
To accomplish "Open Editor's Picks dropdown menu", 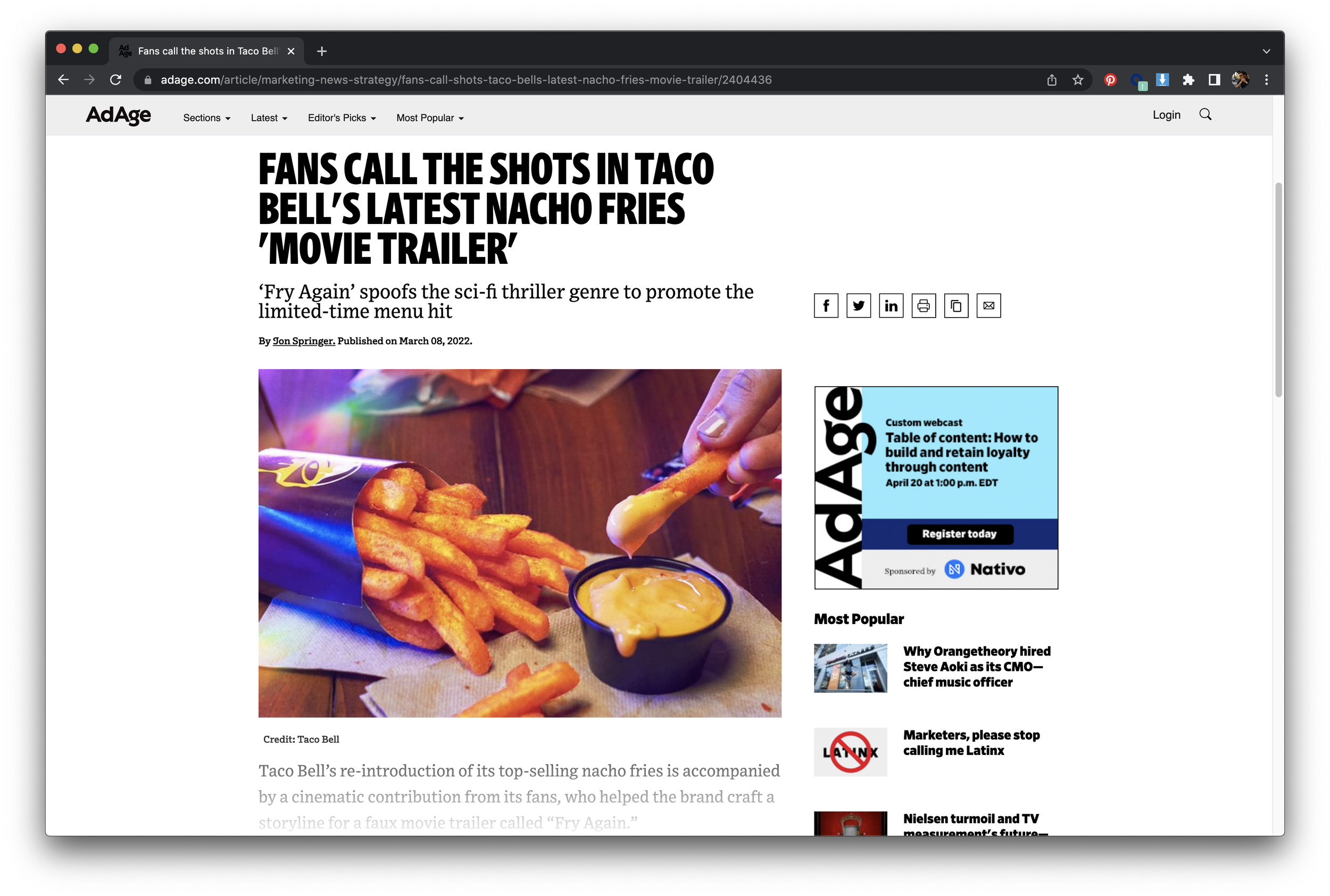I will [x=342, y=118].
